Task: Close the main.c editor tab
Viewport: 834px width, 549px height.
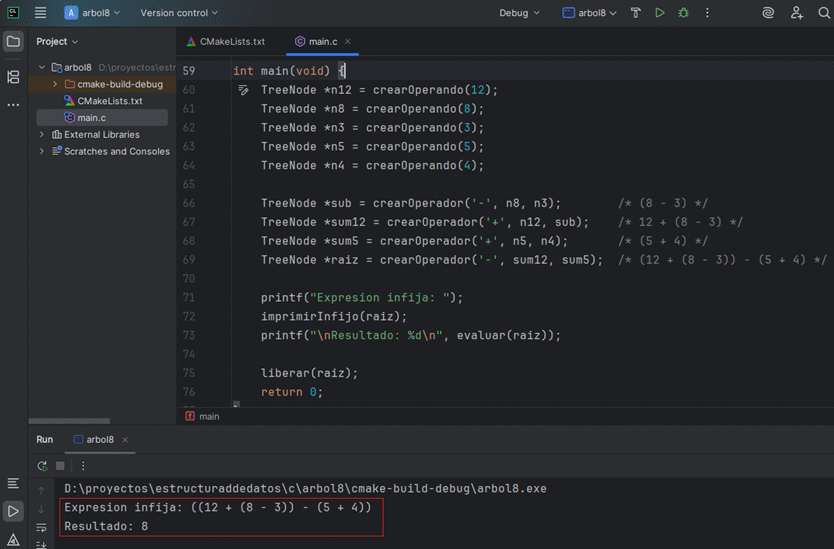Action: [348, 42]
